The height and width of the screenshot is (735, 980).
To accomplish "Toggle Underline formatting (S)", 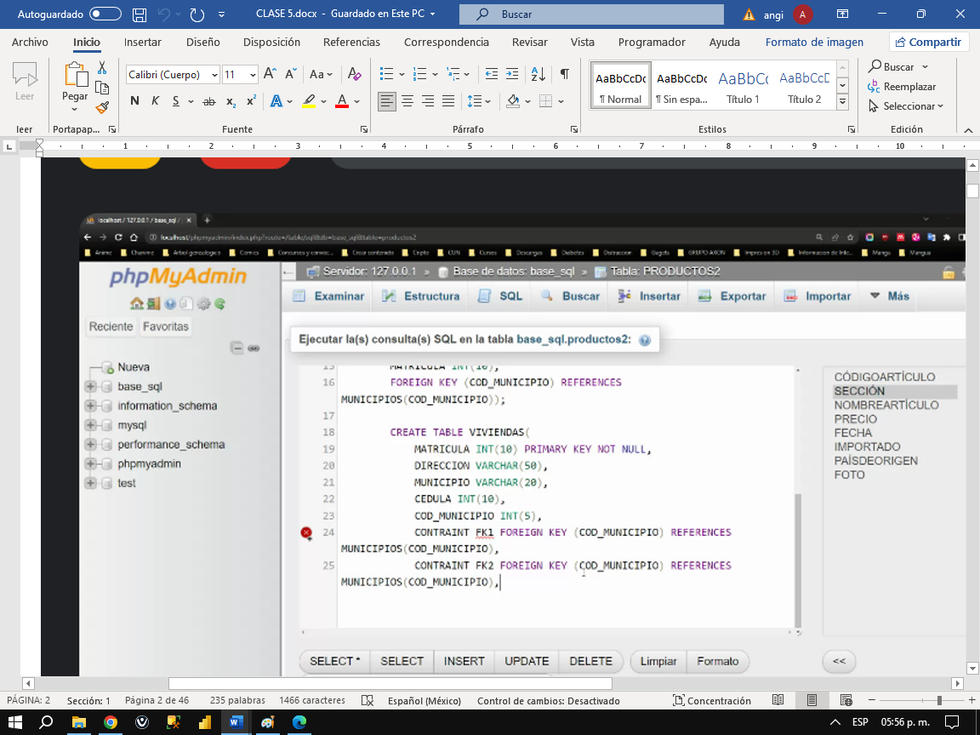I will click(176, 101).
